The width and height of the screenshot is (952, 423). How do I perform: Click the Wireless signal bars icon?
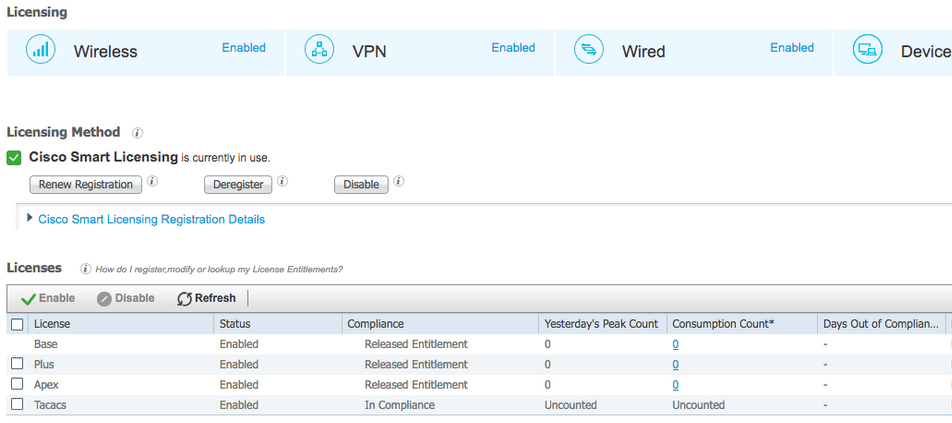pos(41,50)
